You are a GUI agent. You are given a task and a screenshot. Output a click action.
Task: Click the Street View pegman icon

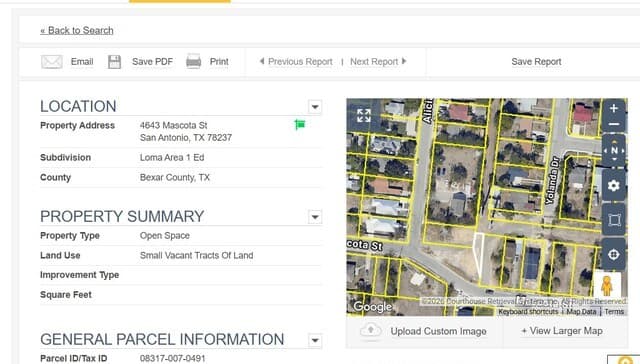tap(607, 286)
